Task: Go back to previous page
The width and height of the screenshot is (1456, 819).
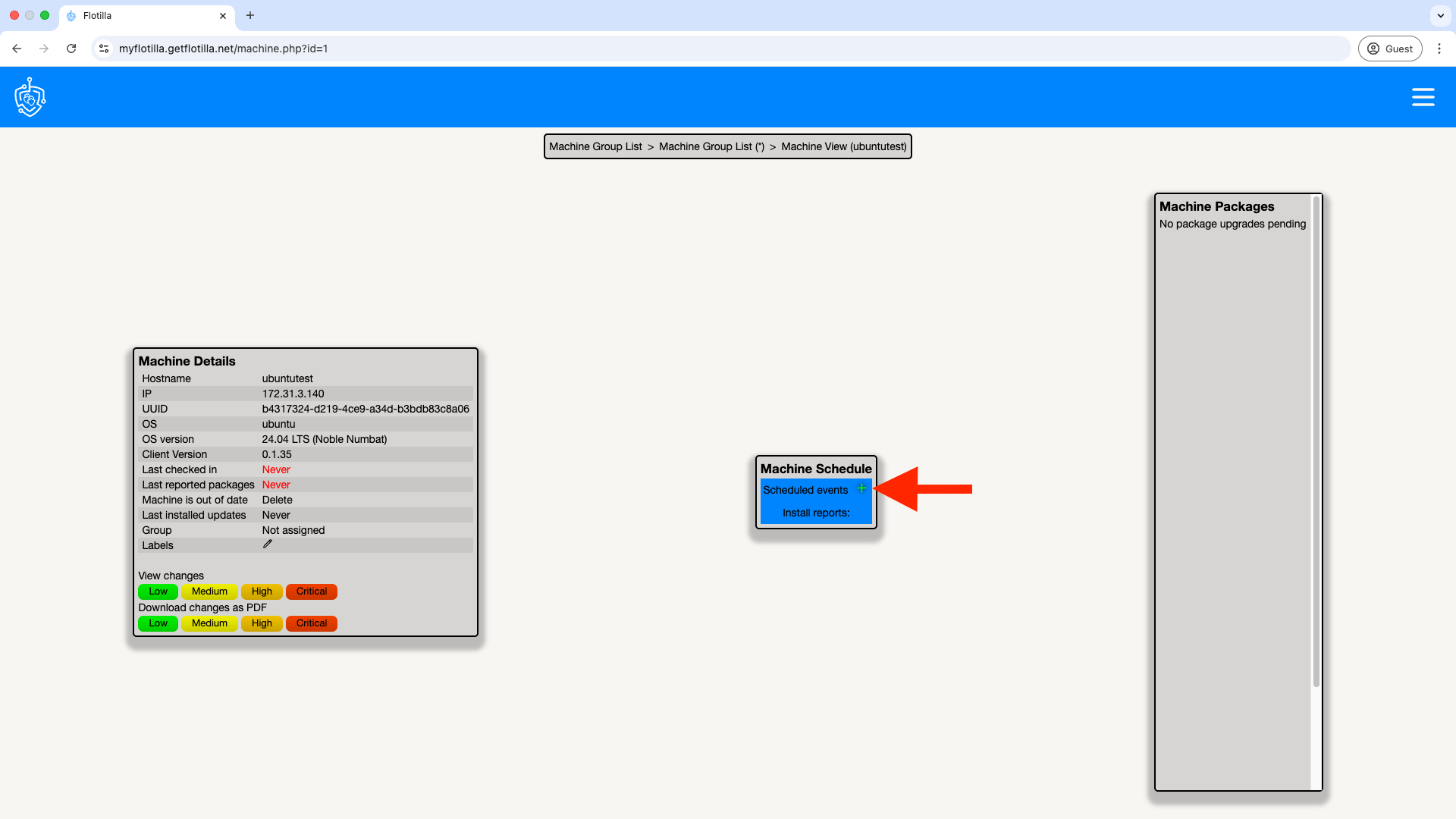Action: [x=17, y=49]
